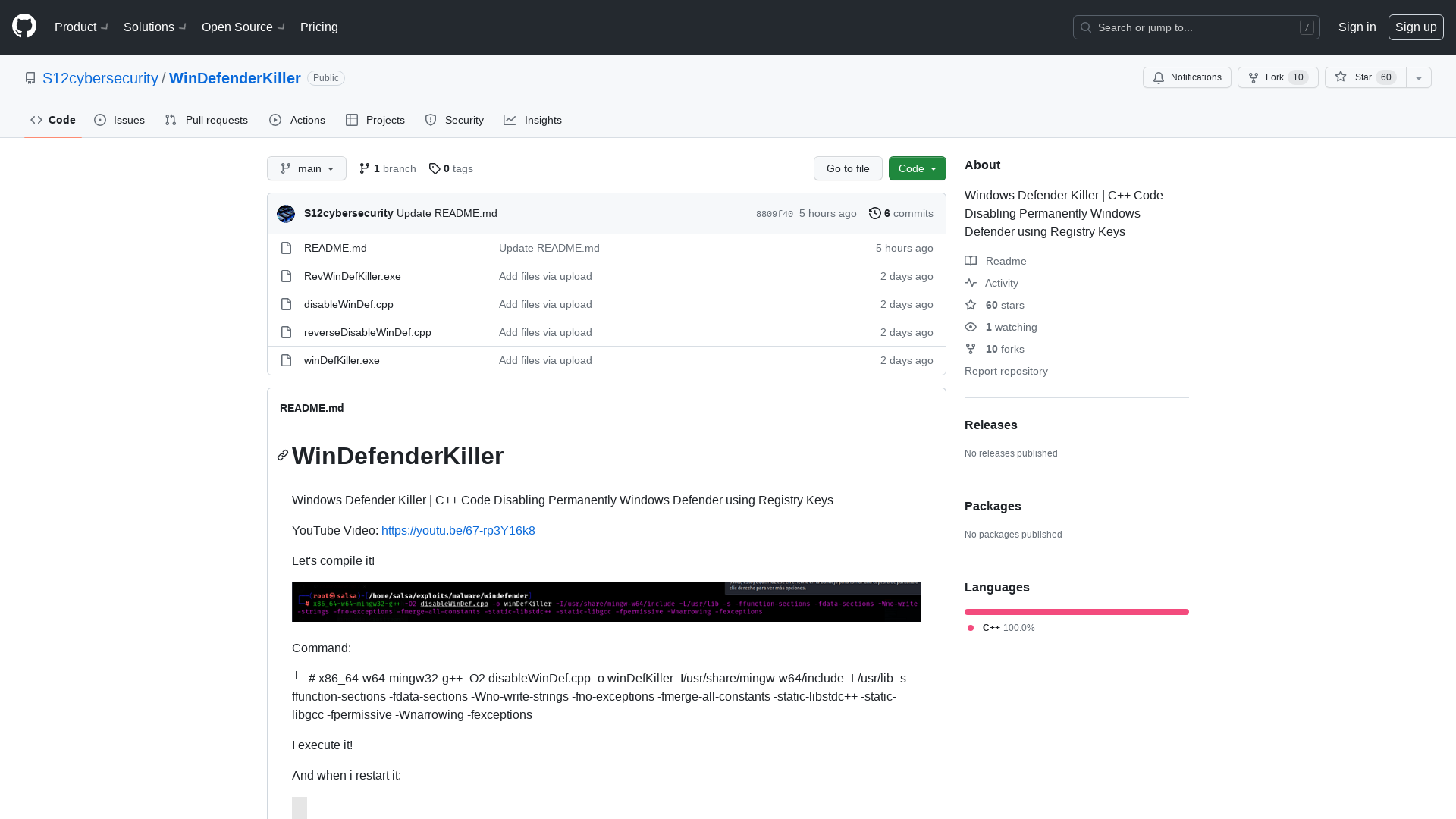Click the file icon beside reverseDisableWinDef.cpp
Image resolution: width=1456 pixels, height=819 pixels.
click(286, 332)
